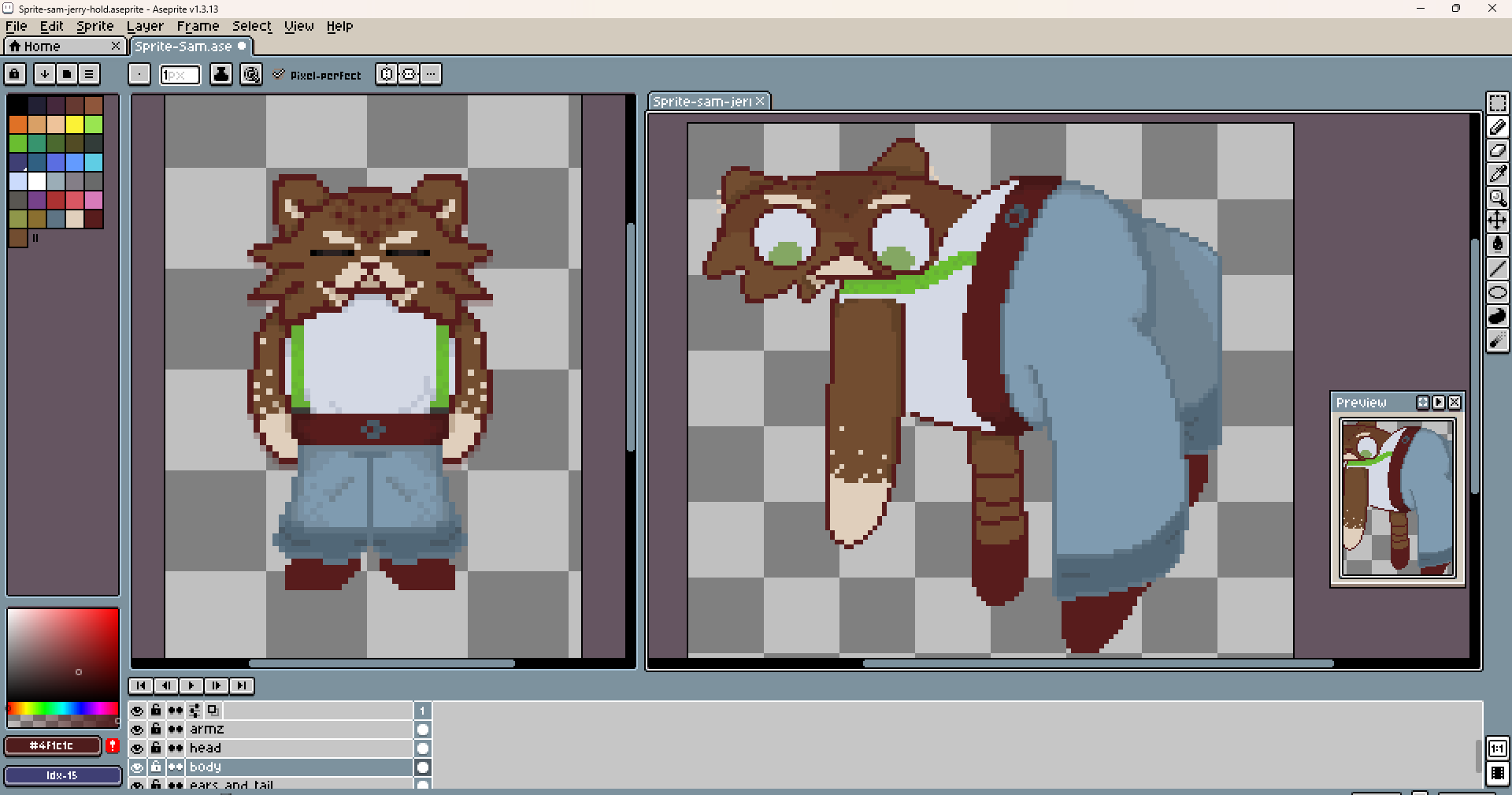The width and height of the screenshot is (1512, 795).
Task: Pick the yellow palette swatch
Action: click(x=75, y=124)
